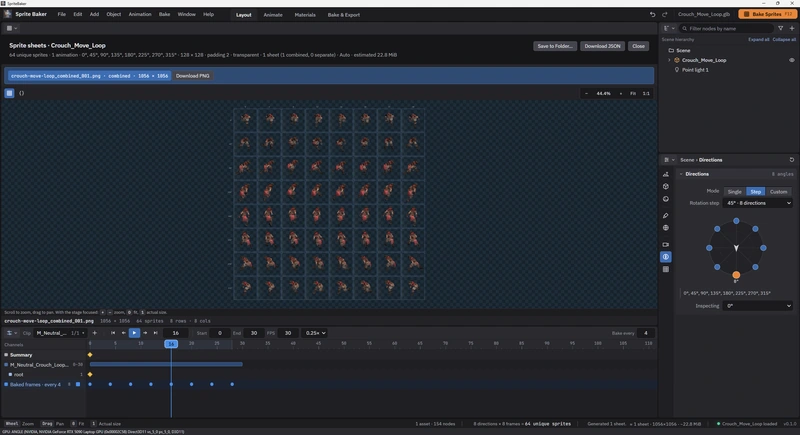Step forward one frame
The height and width of the screenshot is (435, 800).
[x=145, y=333]
